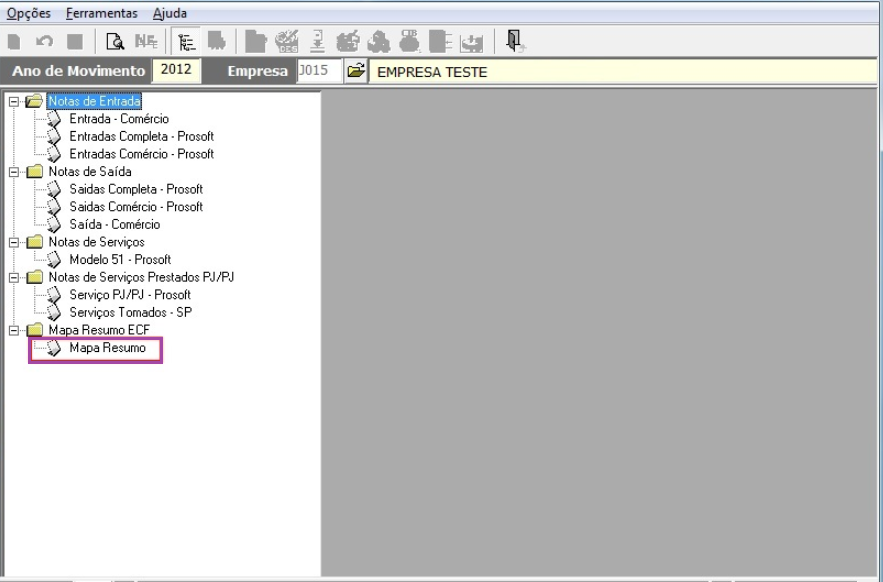Click the Ano de Movimento field
883x582 pixels.
[176, 71]
